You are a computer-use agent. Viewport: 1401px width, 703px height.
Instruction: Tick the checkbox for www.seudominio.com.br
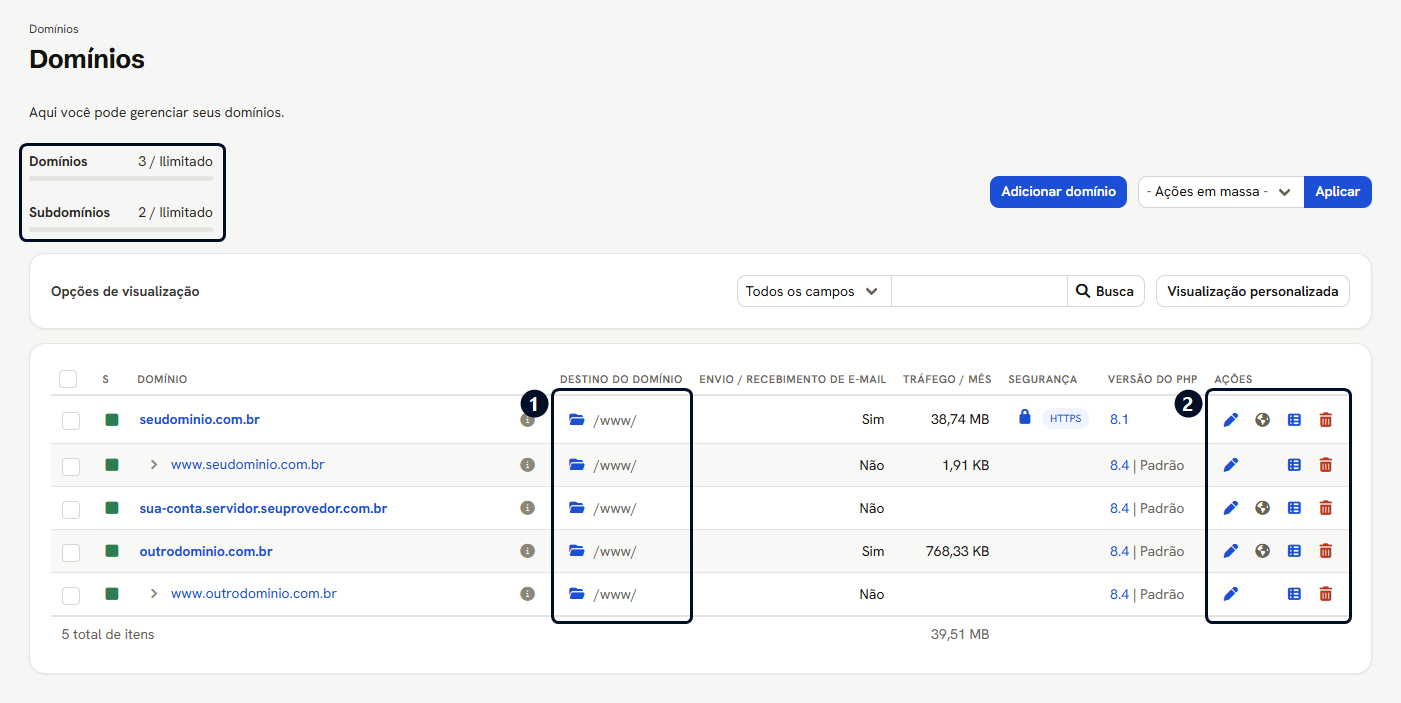point(71,467)
